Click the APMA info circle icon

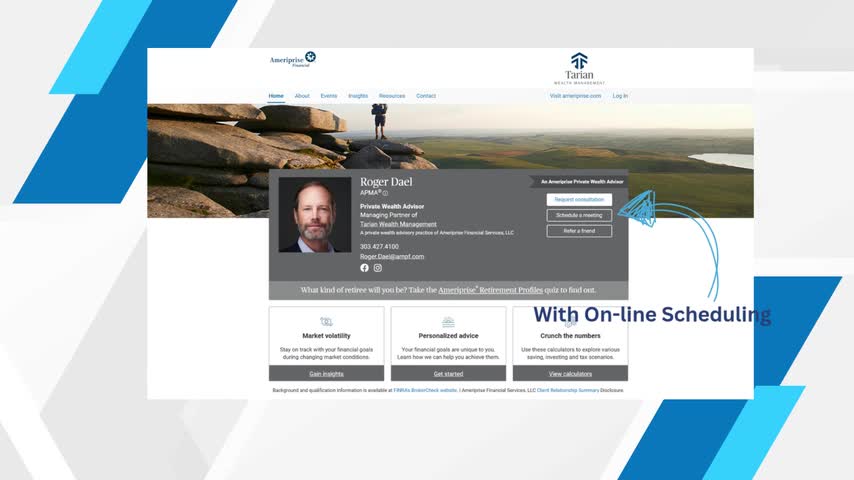click(x=385, y=194)
